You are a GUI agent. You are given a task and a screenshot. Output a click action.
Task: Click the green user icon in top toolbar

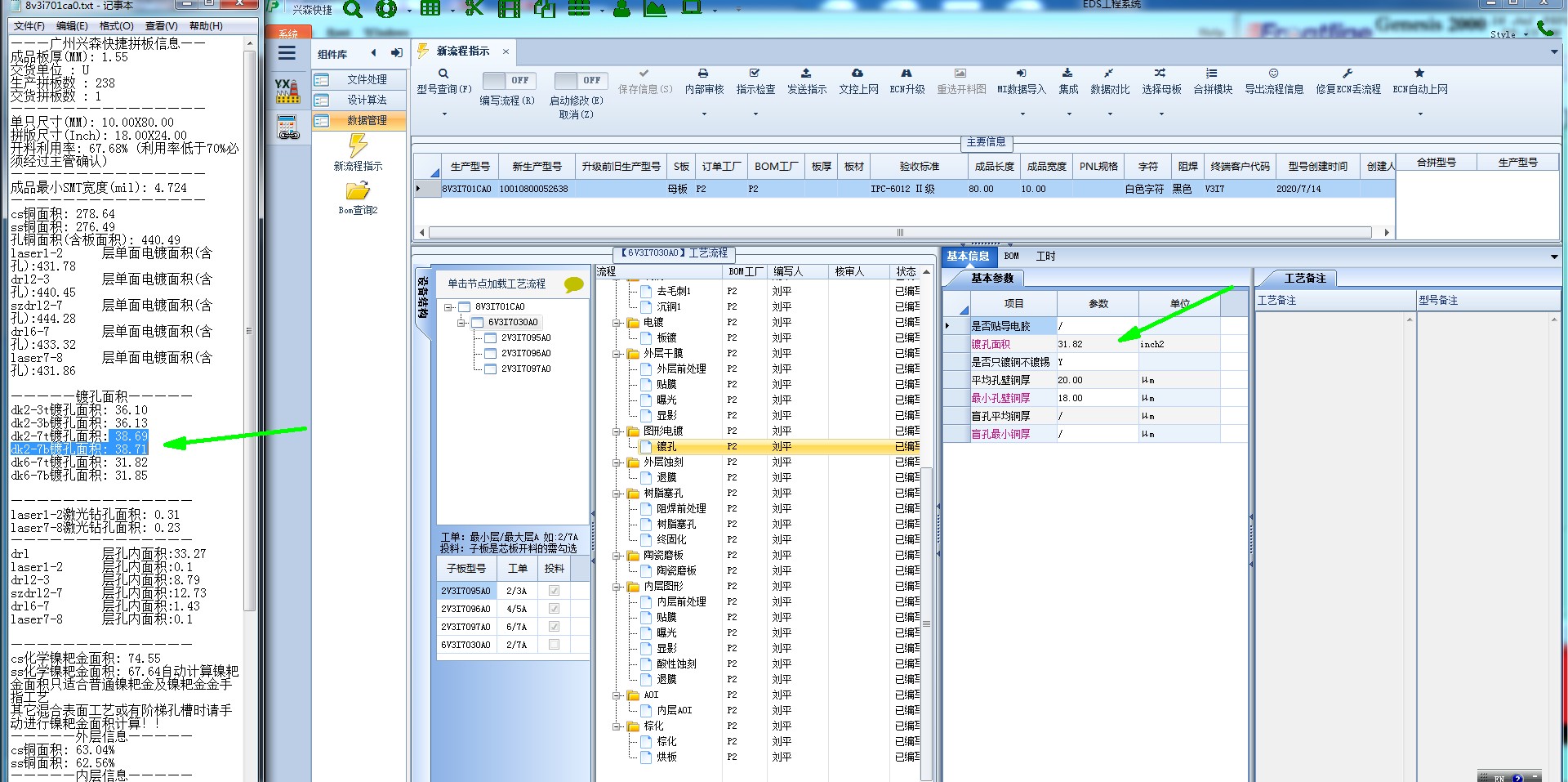(621, 8)
